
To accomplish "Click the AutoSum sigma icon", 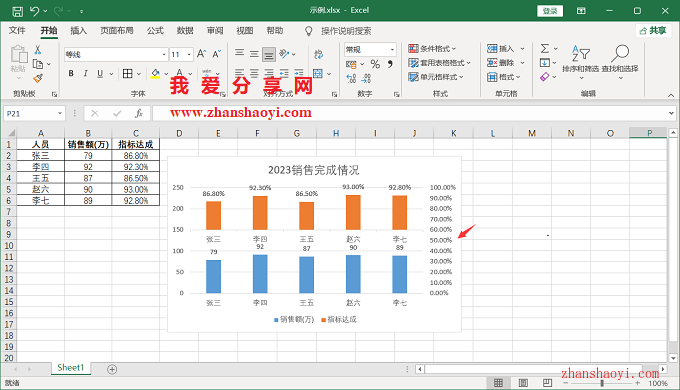I will pos(545,49).
